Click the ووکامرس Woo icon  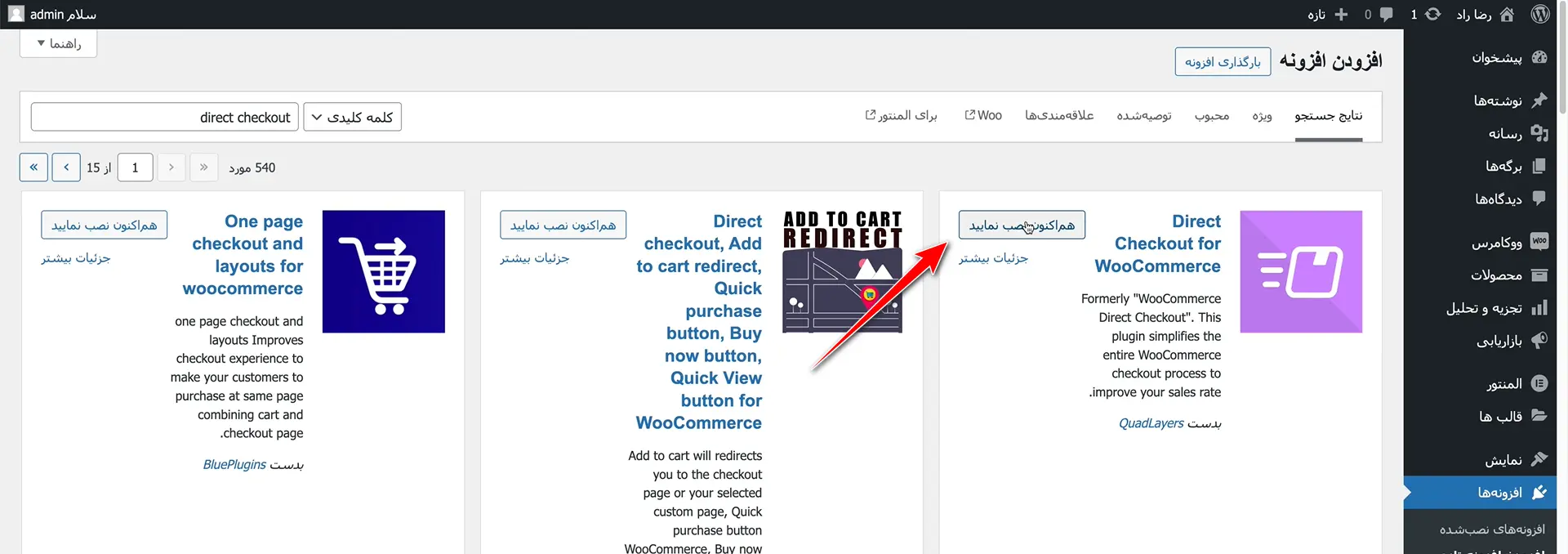[x=1539, y=241]
